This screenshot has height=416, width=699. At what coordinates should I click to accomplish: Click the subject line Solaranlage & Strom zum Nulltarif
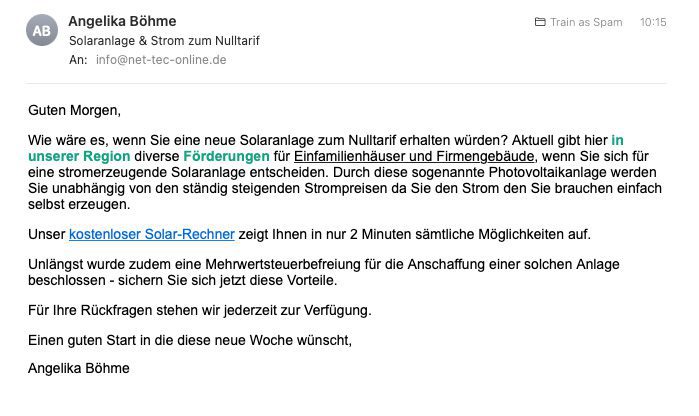point(162,40)
